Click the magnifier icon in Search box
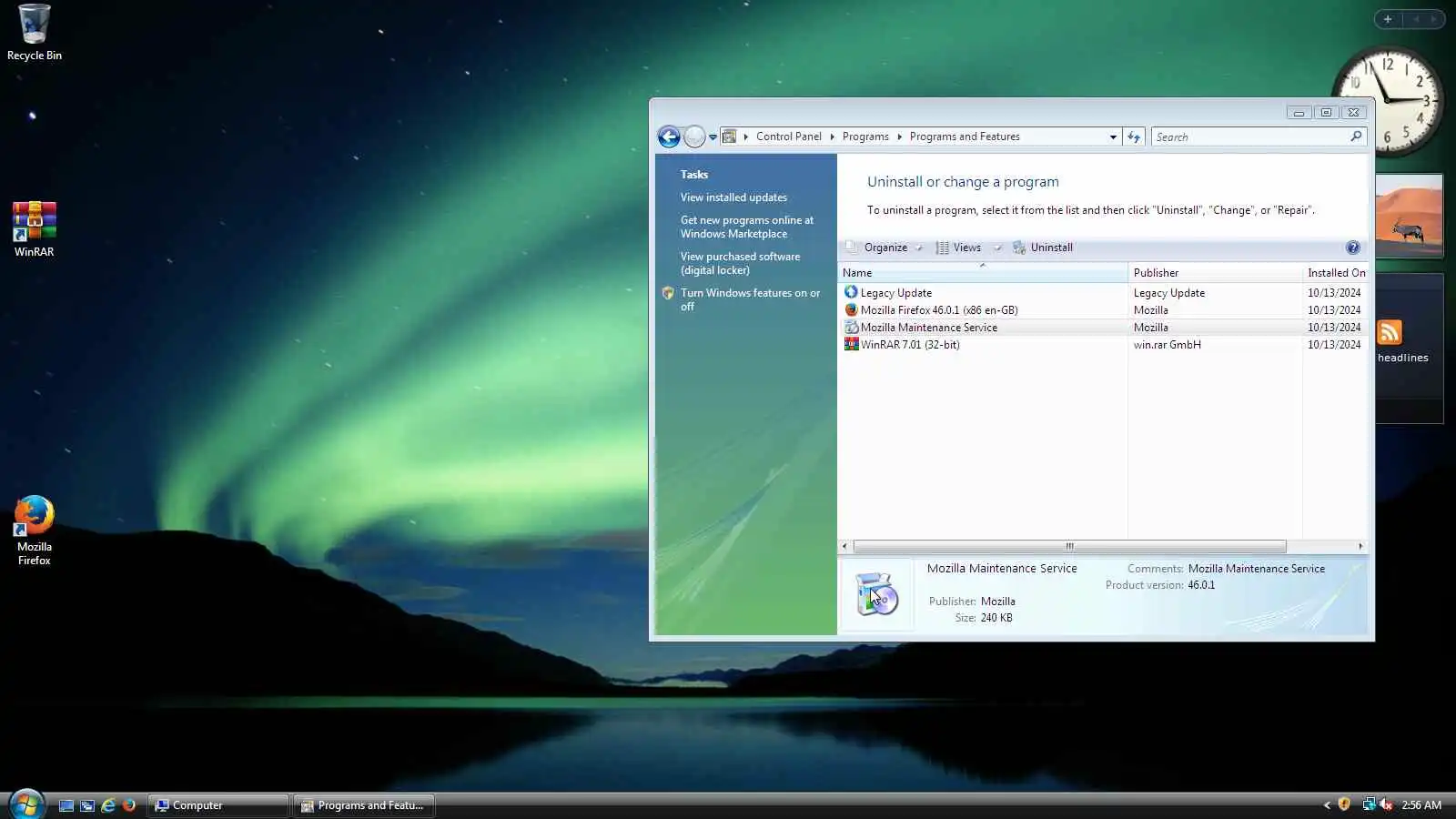This screenshot has width=1456, height=819. [x=1356, y=136]
